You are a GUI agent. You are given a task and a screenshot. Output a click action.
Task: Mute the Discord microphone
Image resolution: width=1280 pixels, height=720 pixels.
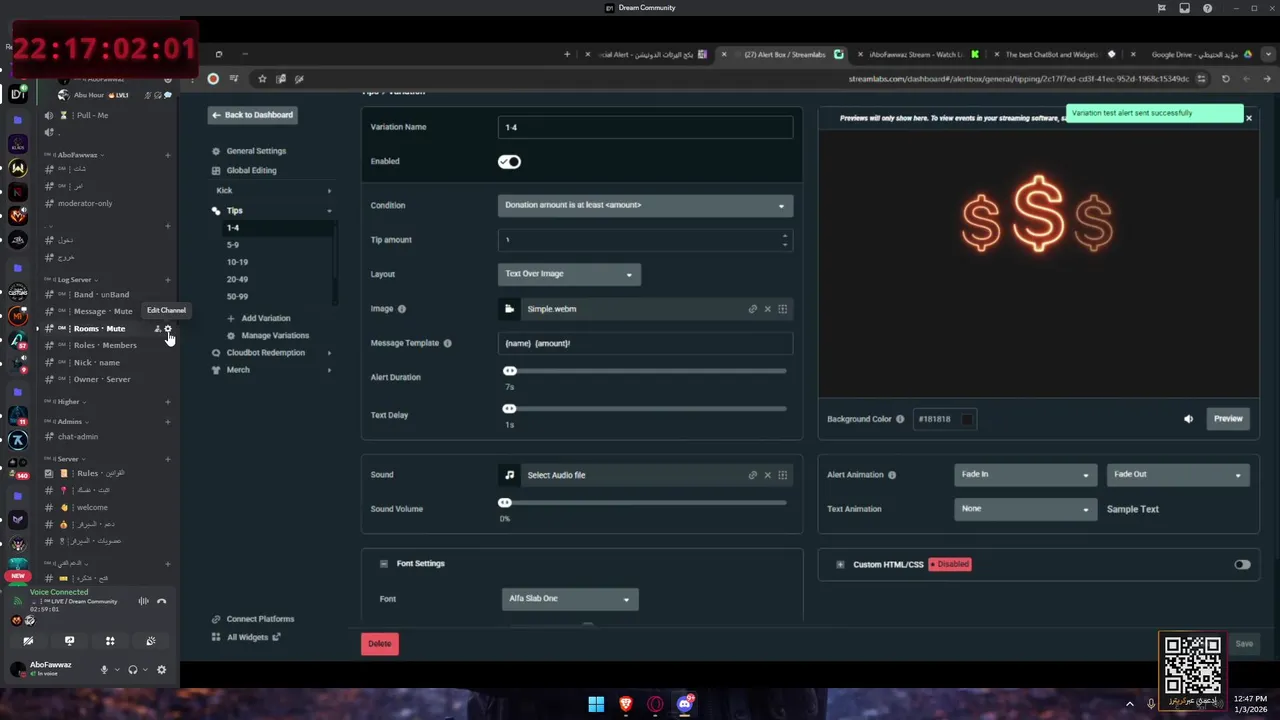tap(104, 670)
